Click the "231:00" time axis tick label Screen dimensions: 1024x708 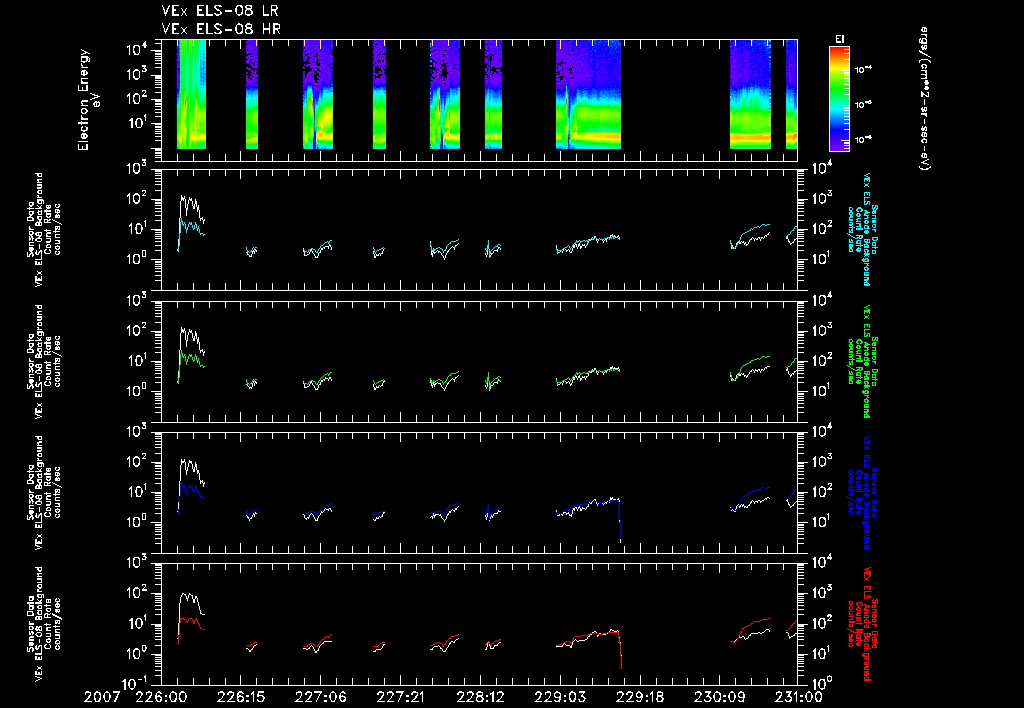pos(799,698)
